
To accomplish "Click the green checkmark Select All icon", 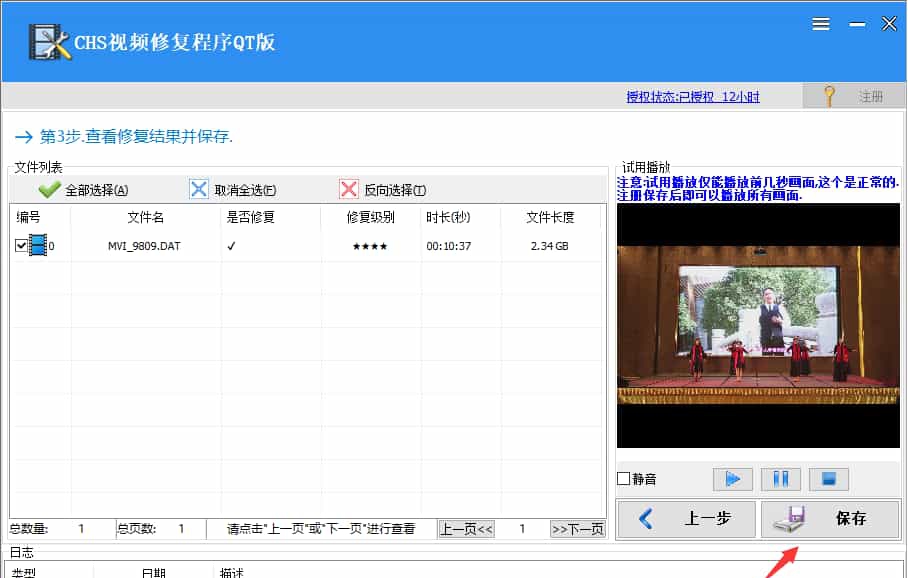I will pos(50,190).
